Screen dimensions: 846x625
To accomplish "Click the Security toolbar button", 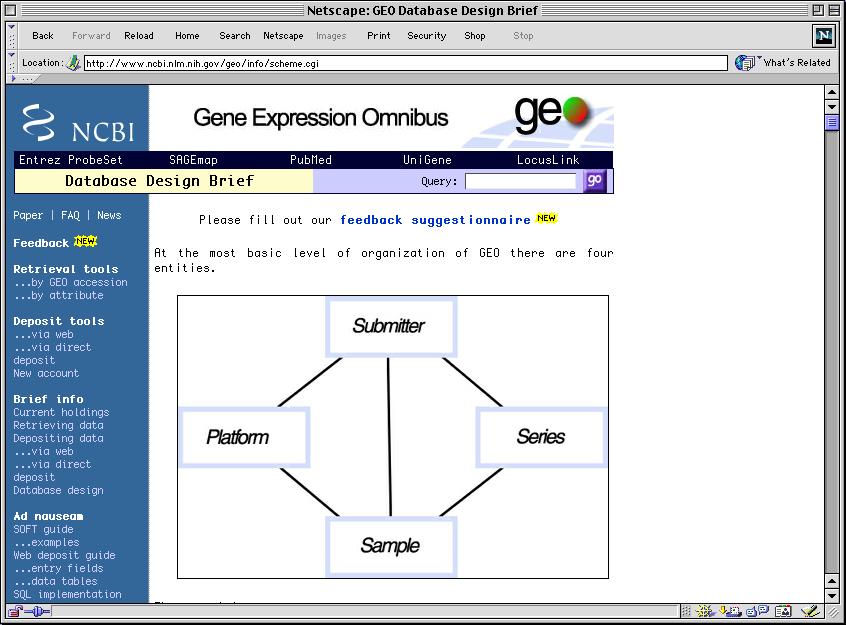I will 427,36.
